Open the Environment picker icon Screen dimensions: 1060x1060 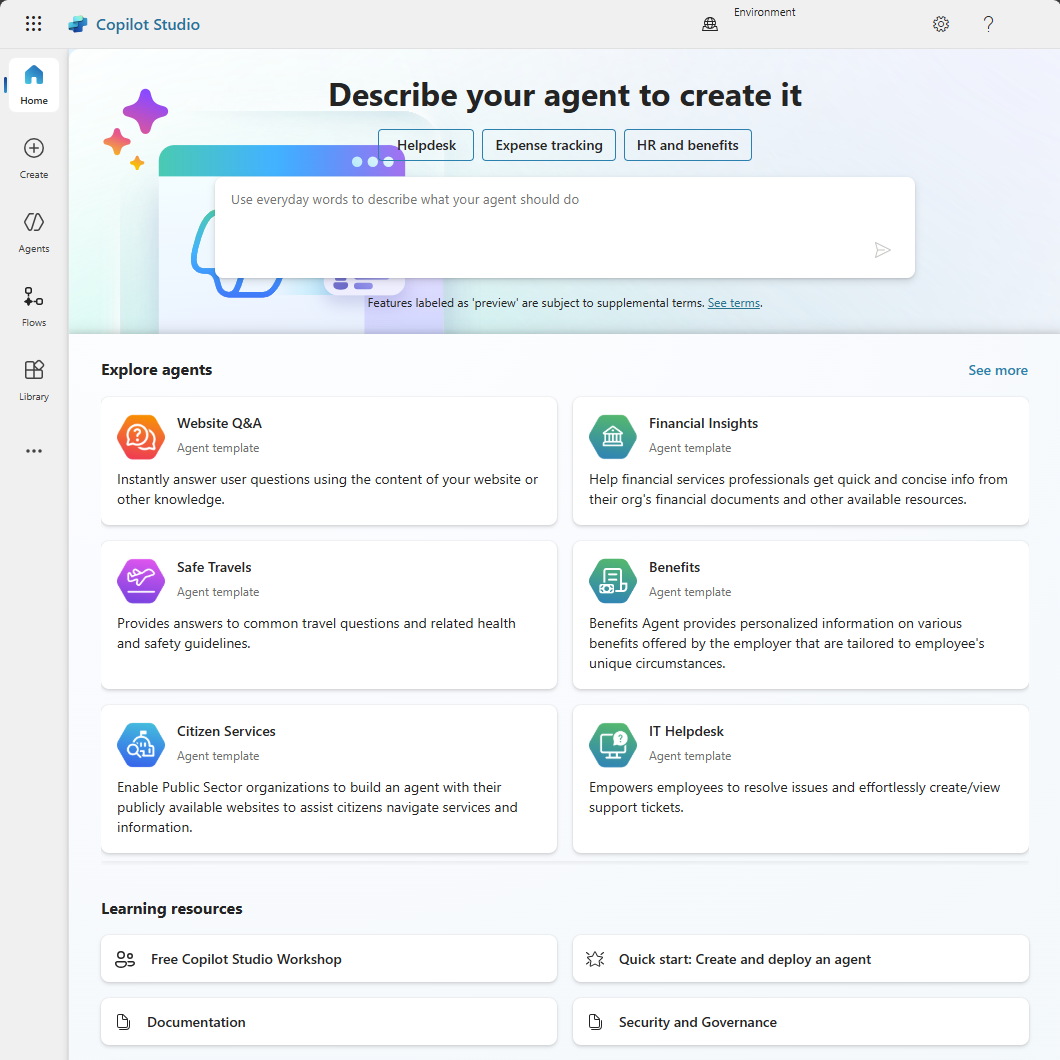click(x=710, y=24)
